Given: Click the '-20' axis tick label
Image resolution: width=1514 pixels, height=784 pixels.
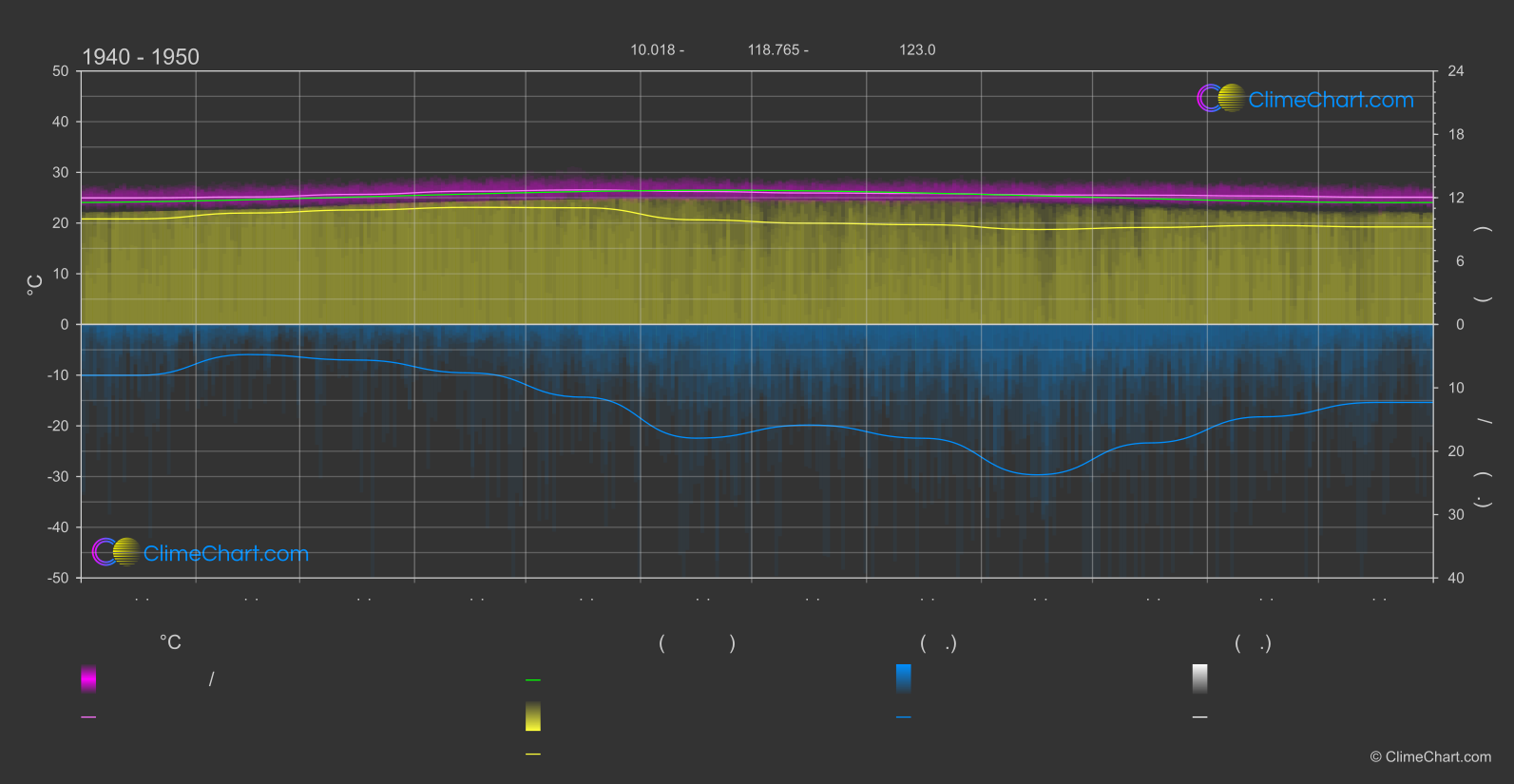Looking at the screenshot, I should click(x=58, y=426).
